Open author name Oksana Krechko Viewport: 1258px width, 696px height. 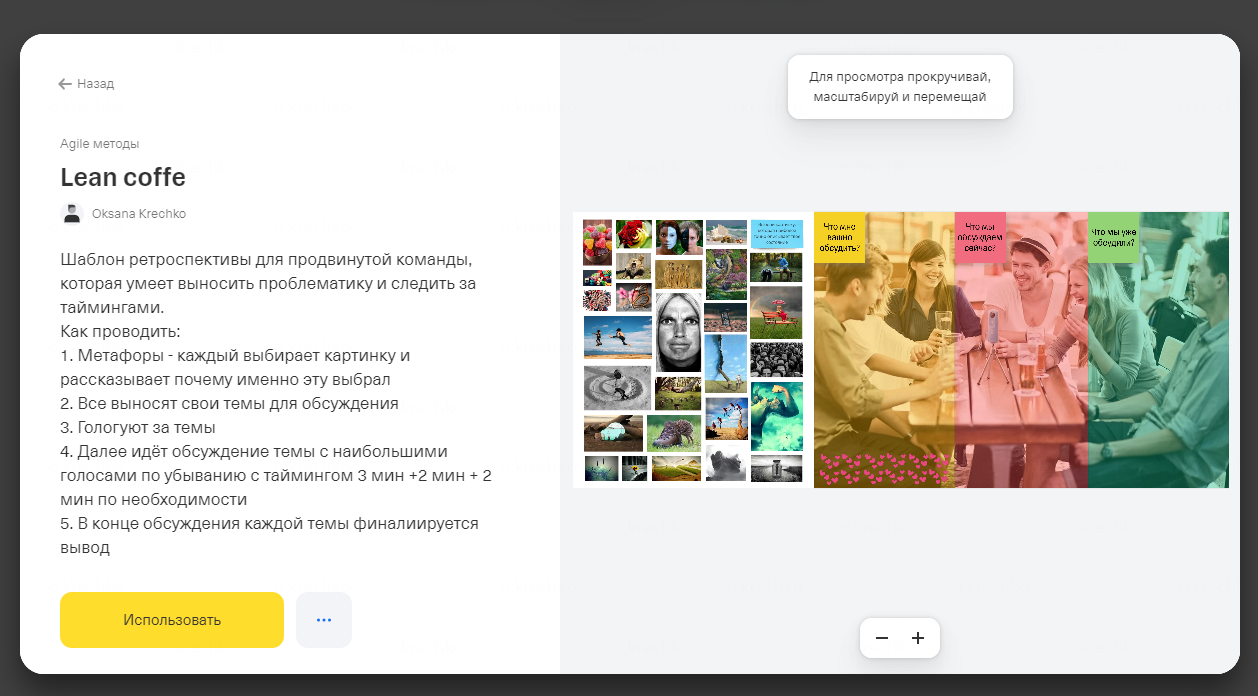(x=139, y=214)
